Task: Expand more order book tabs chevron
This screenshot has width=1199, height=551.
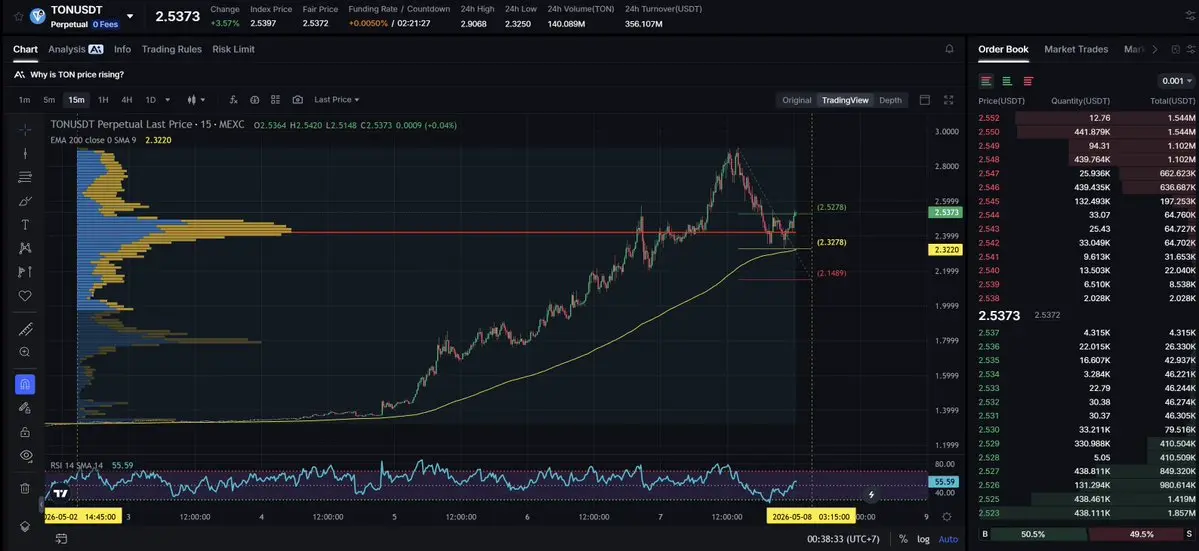Action: coord(1155,49)
